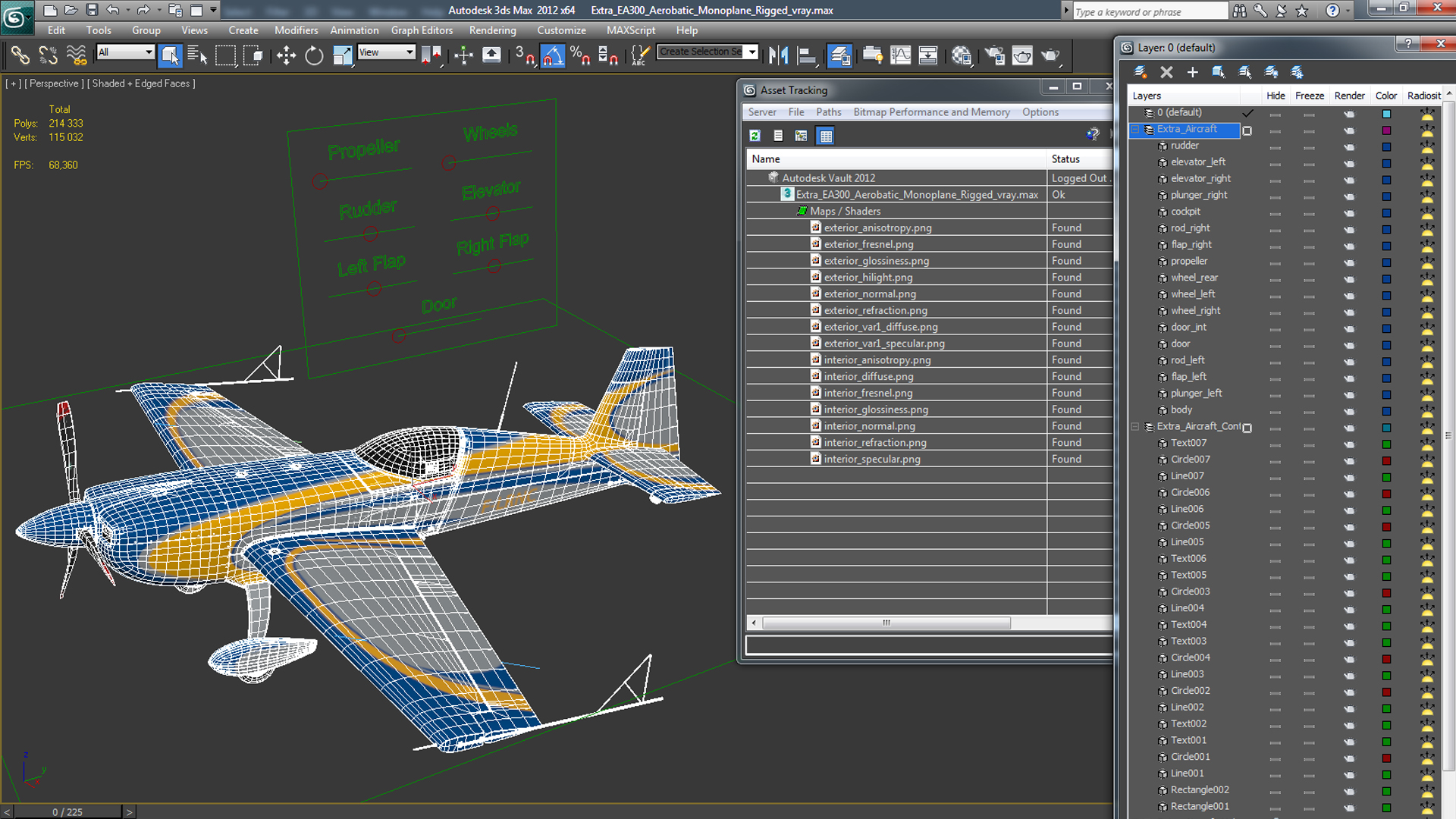Click the Circle007 red color swatch
The image size is (1456, 819).
(1386, 460)
